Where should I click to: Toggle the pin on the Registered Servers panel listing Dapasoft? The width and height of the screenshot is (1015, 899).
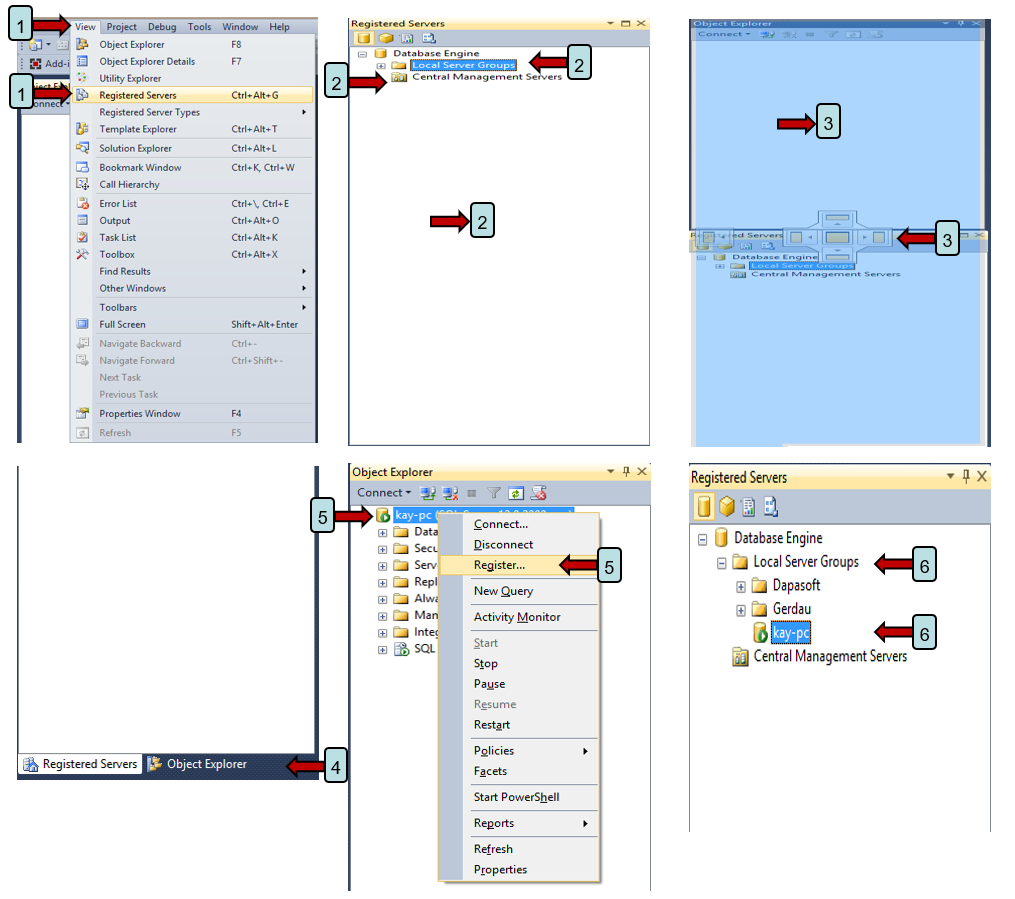click(x=966, y=477)
